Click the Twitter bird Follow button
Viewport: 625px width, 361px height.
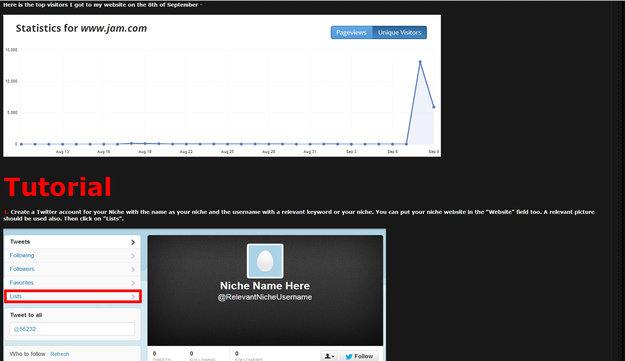[x=359, y=356]
